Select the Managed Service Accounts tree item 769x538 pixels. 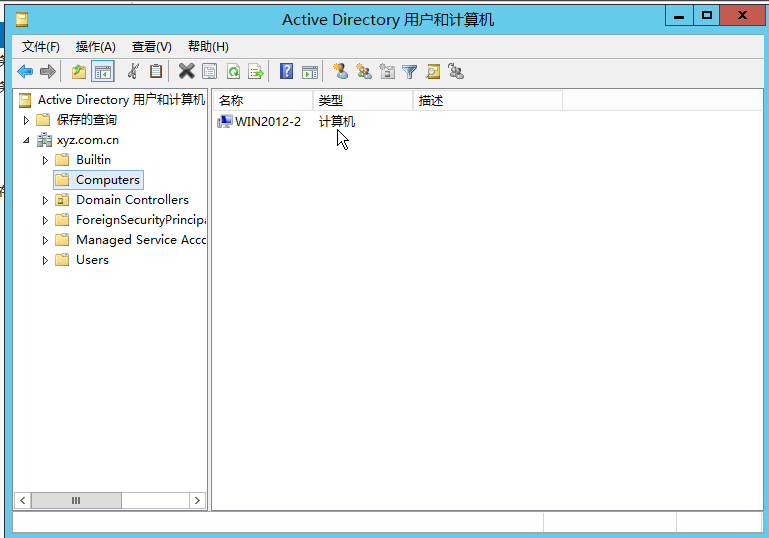point(140,240)
